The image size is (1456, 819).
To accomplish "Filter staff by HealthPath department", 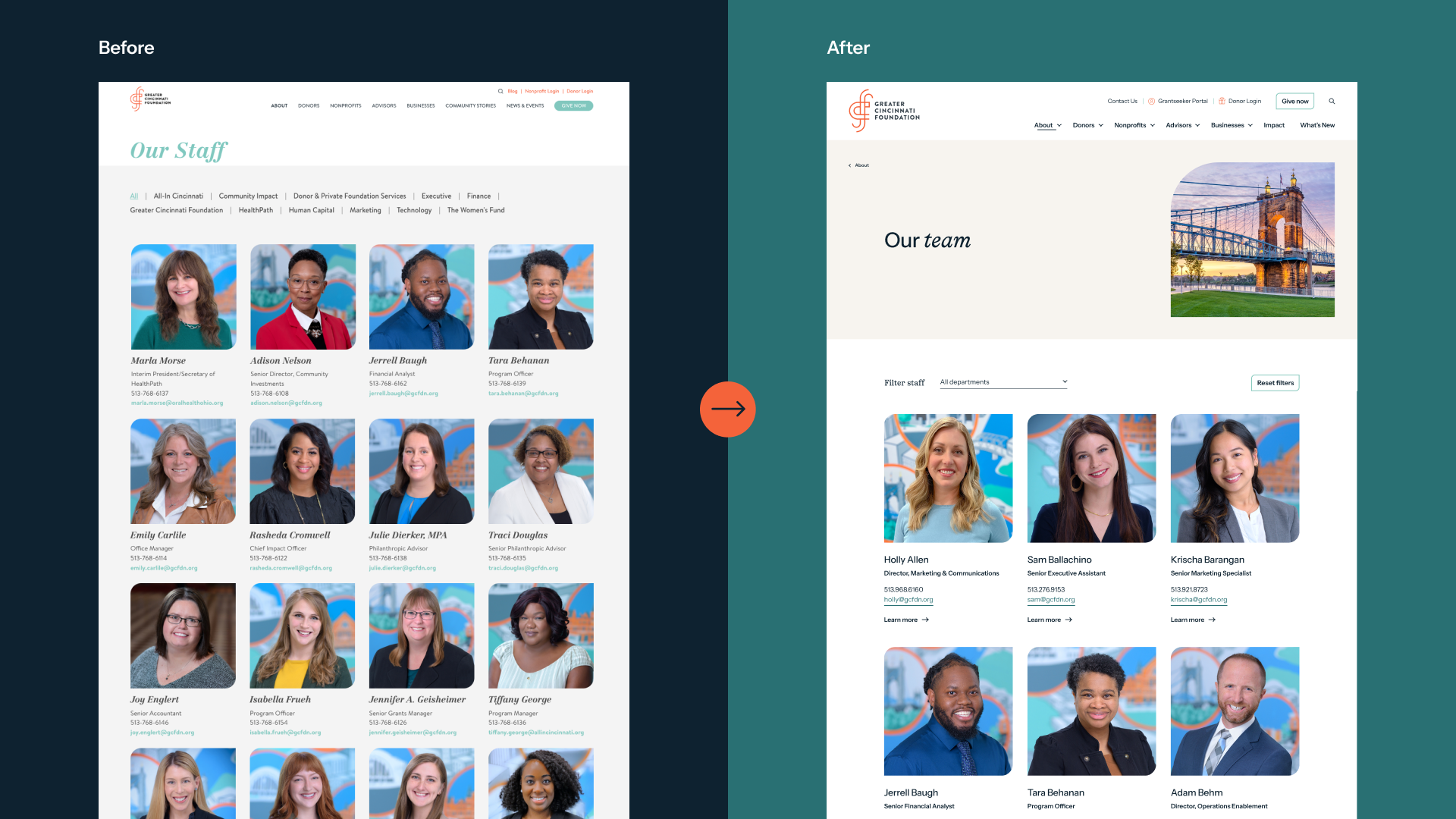I will pyautogui.click(x=256, y=210).
